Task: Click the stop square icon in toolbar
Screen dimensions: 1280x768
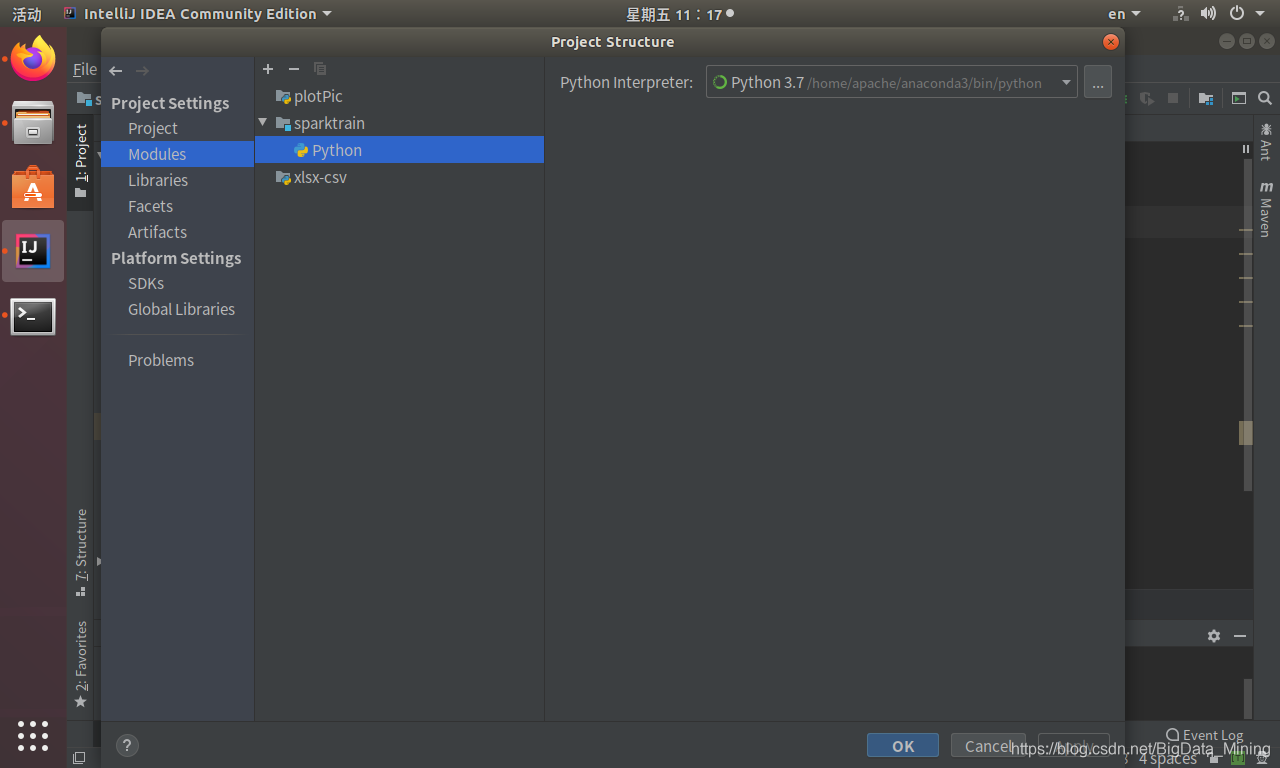Action: pos(1173,98)
